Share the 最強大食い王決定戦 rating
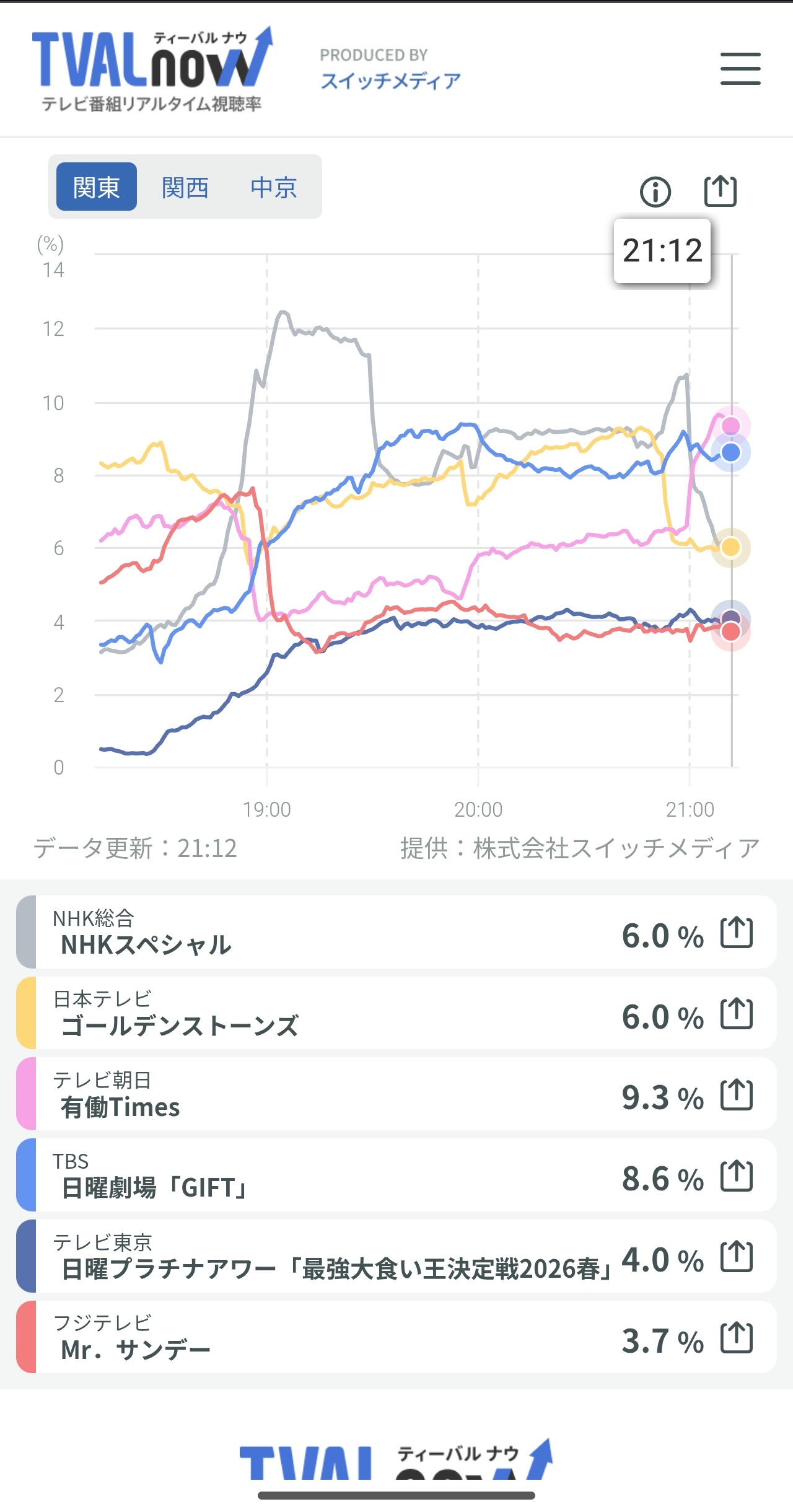This screenshot has width=793, height=1512. pos(737,1257)
